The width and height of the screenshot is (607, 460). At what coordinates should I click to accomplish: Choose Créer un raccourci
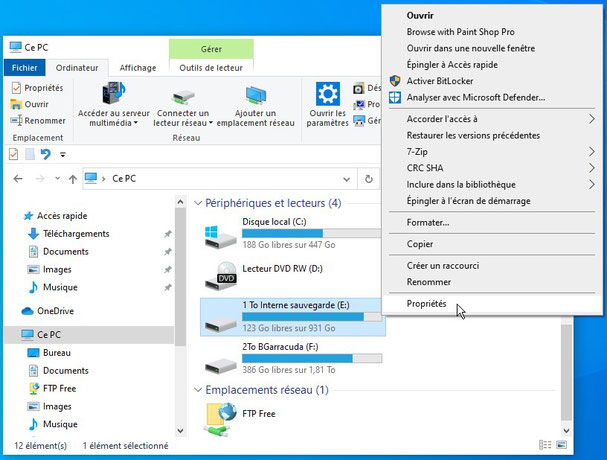[492, 266]
